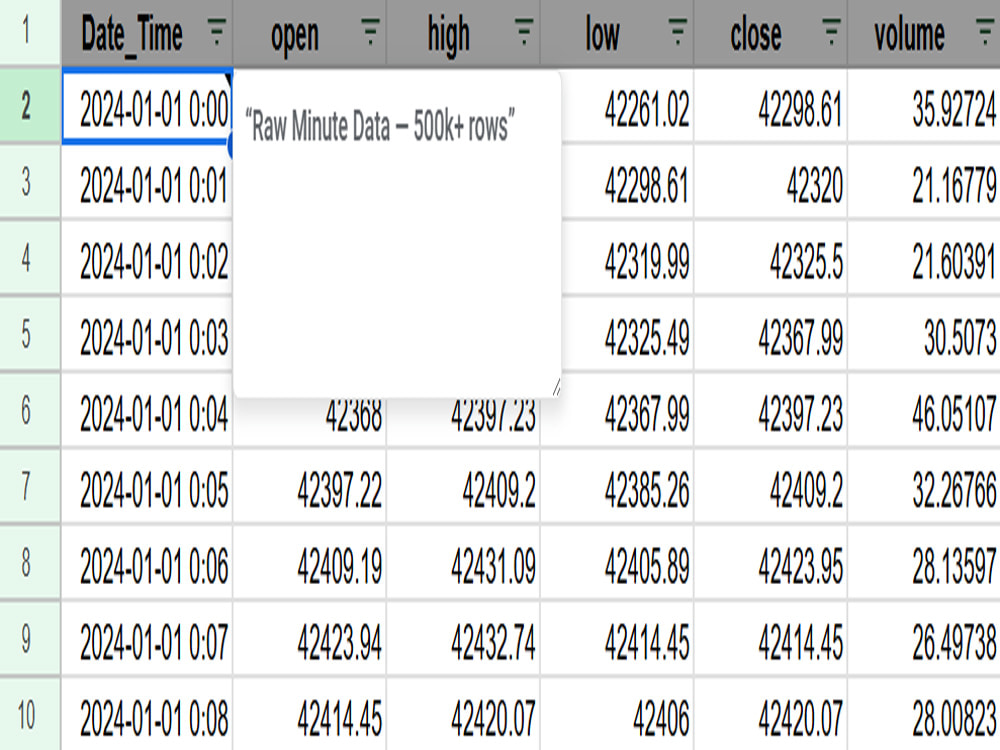The image size is (1000, 750).
Task: Select cell 2024-01-01 0:06
Action: [x=147, y=562]
